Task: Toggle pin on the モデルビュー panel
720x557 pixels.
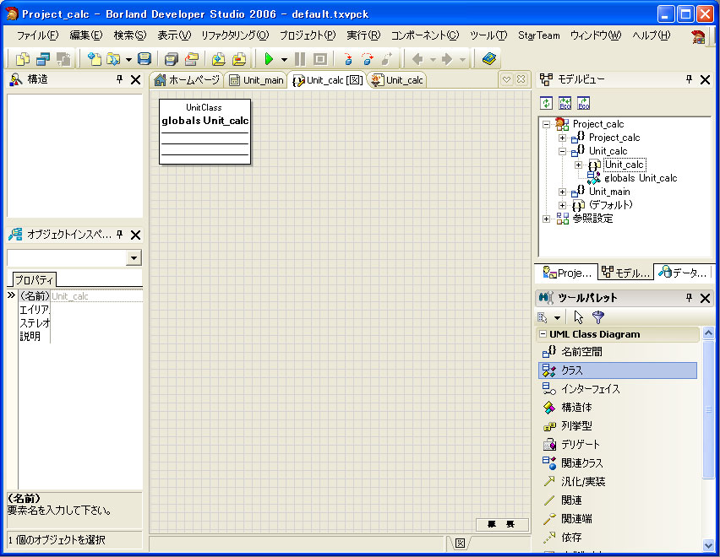Action: (x=689, y=79)
